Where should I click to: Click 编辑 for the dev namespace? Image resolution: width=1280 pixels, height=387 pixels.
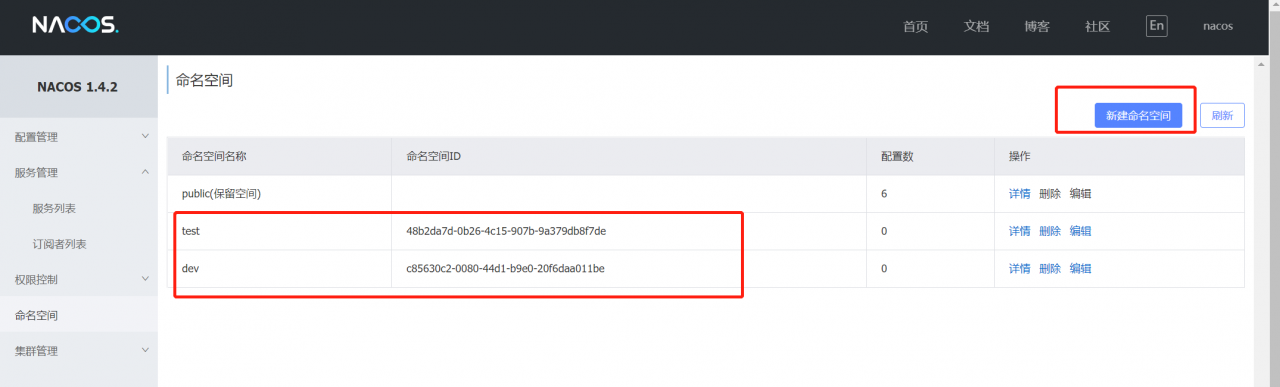[1080, 268]
